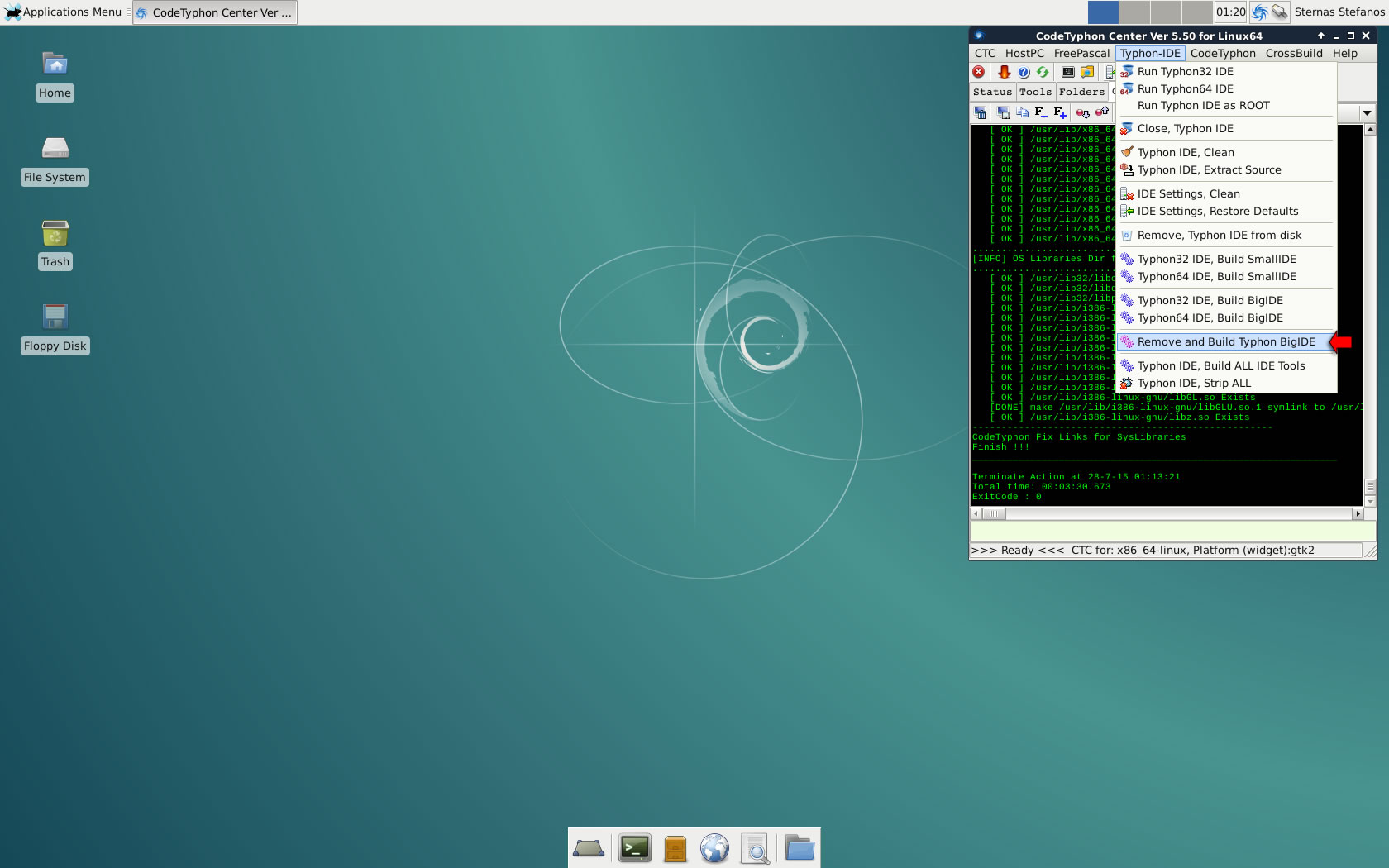Choose Typhon IDE, Strip ALL
Image resolution: width=1389 pixels, height=868 pixels.
pos(1226,383)
